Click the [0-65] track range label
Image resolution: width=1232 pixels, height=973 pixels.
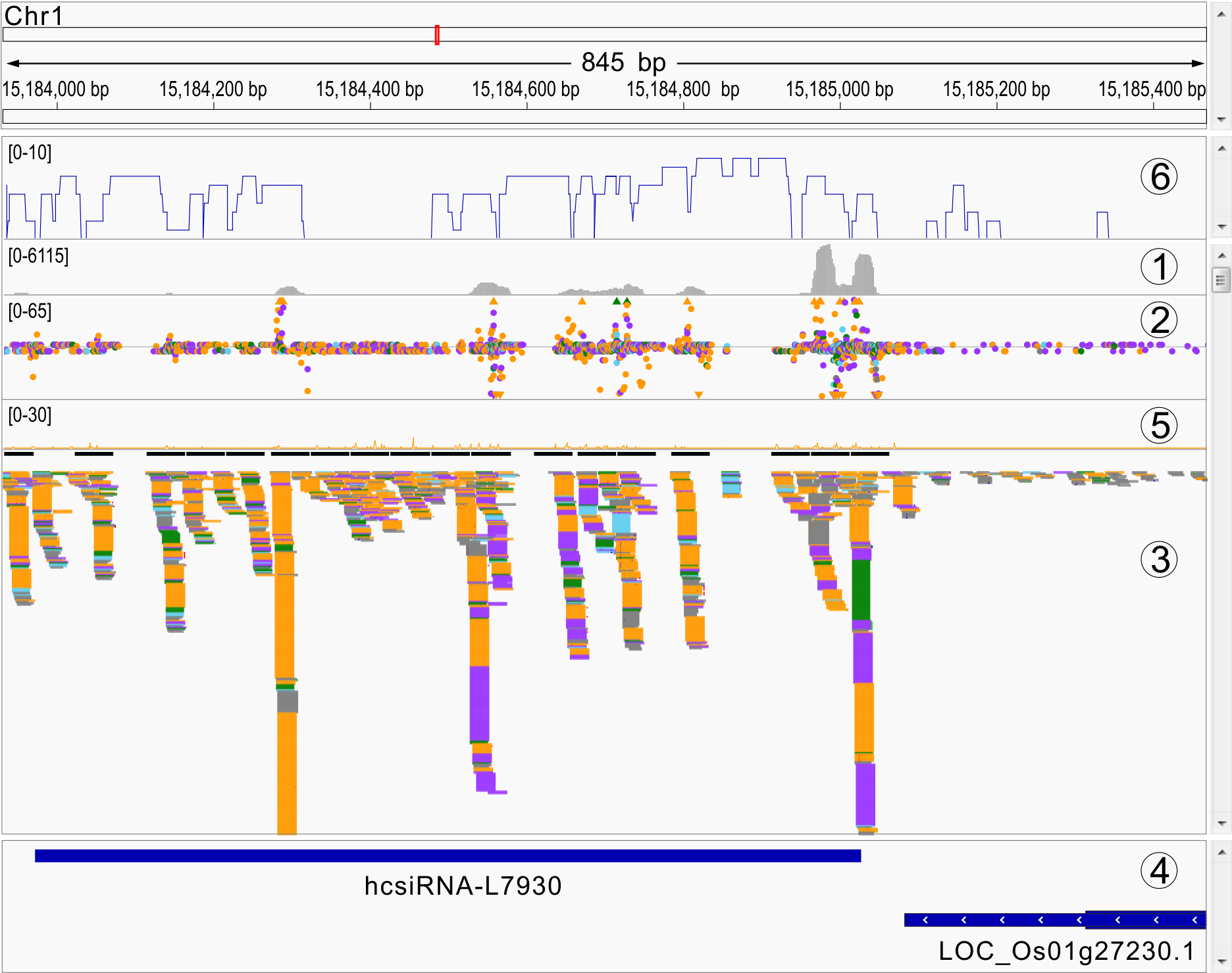[30, 311]
